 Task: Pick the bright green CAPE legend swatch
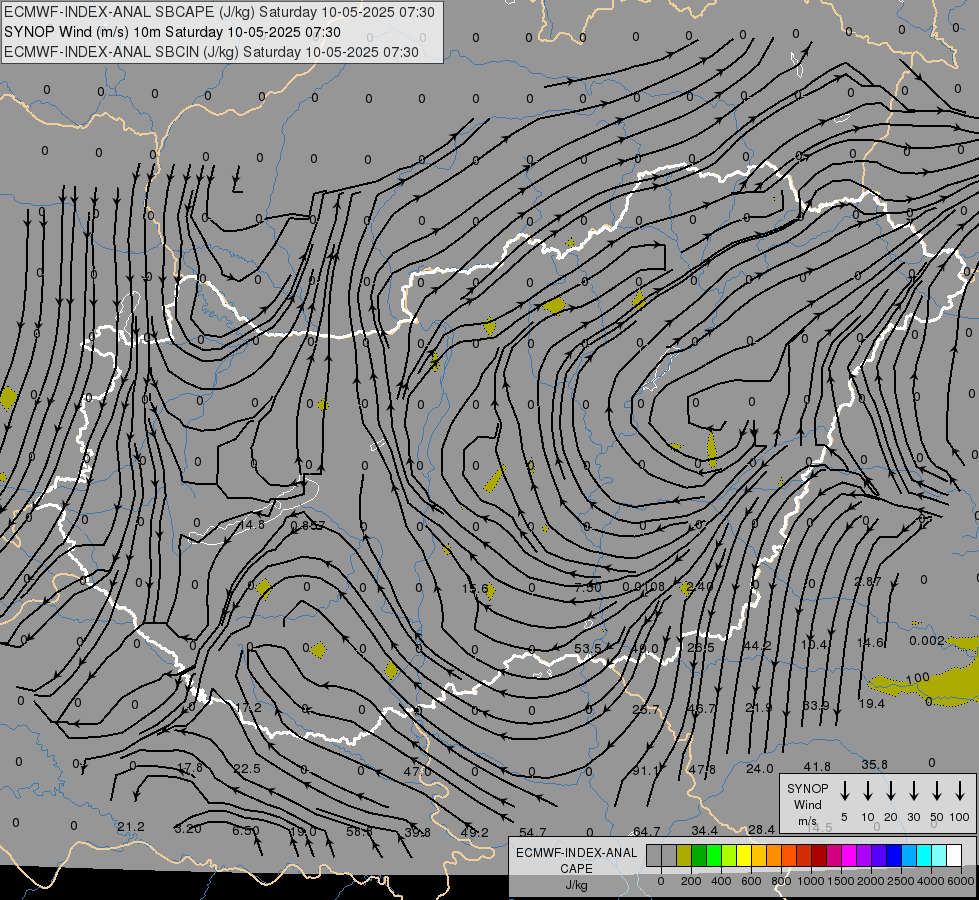714,855
